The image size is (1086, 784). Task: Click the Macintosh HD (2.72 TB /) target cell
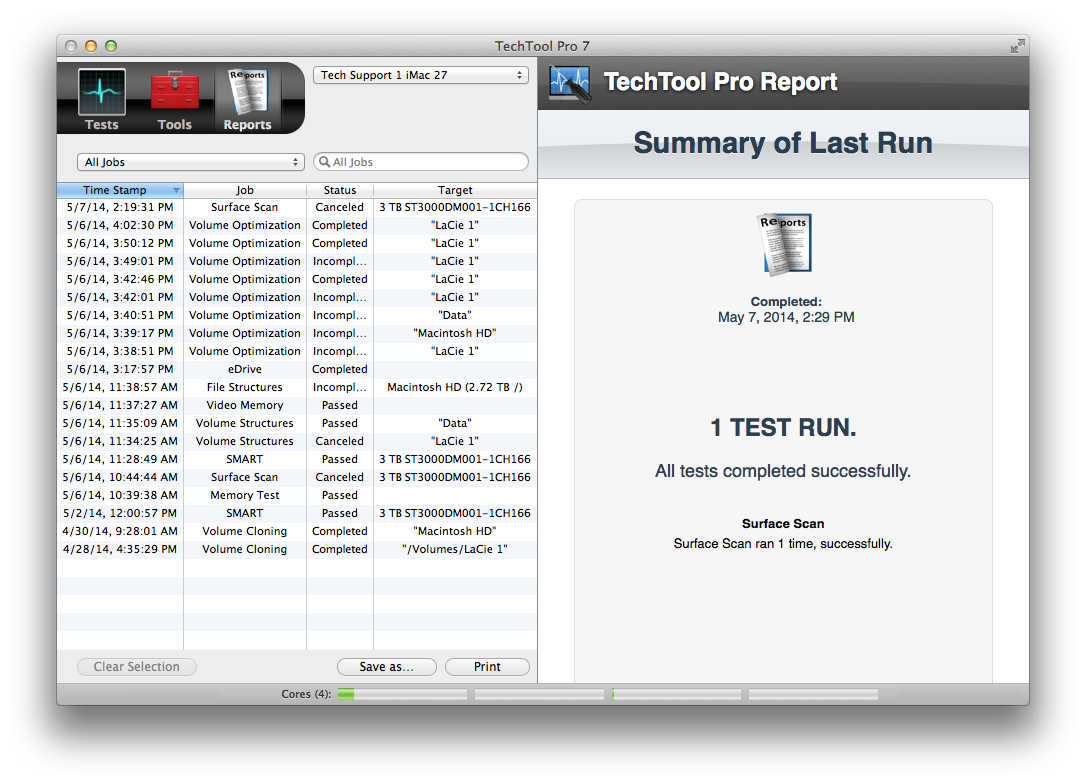click(x=455, y=387)
